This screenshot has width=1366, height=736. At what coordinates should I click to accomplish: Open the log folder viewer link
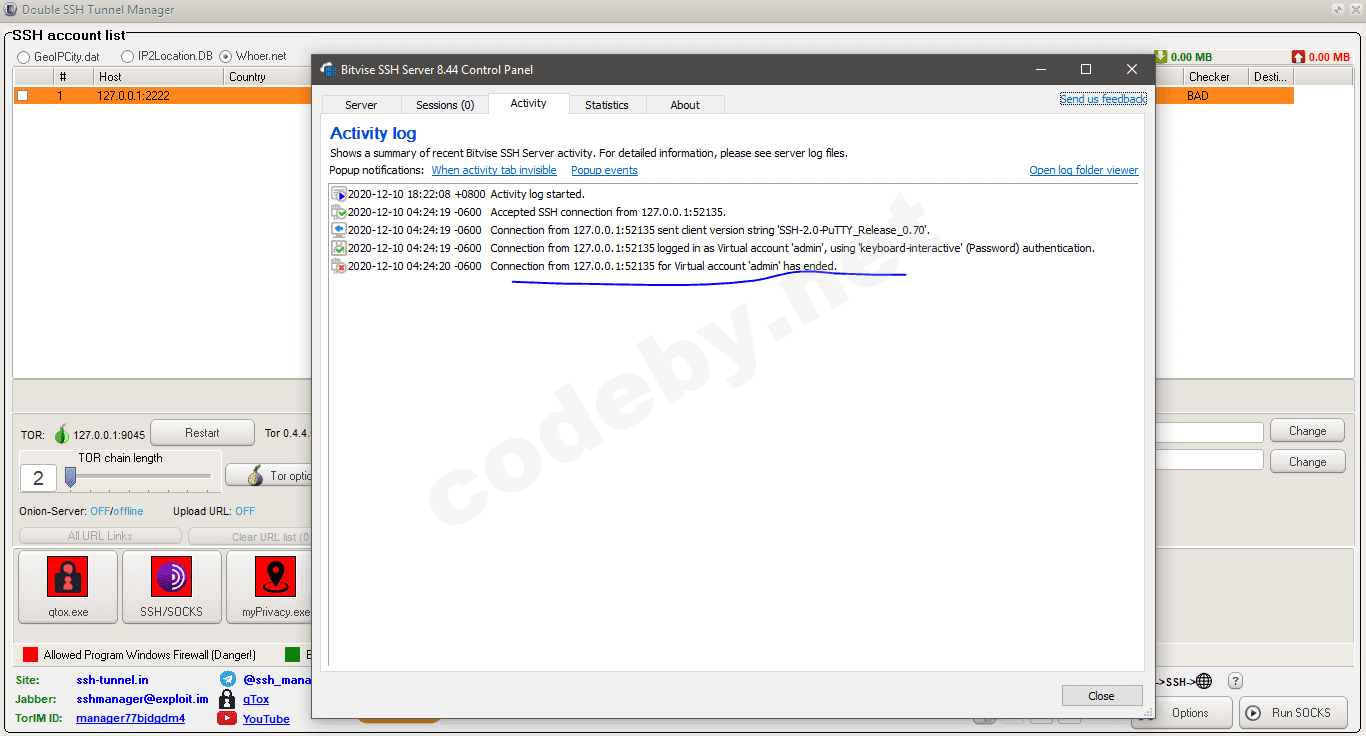(1084, 170)
